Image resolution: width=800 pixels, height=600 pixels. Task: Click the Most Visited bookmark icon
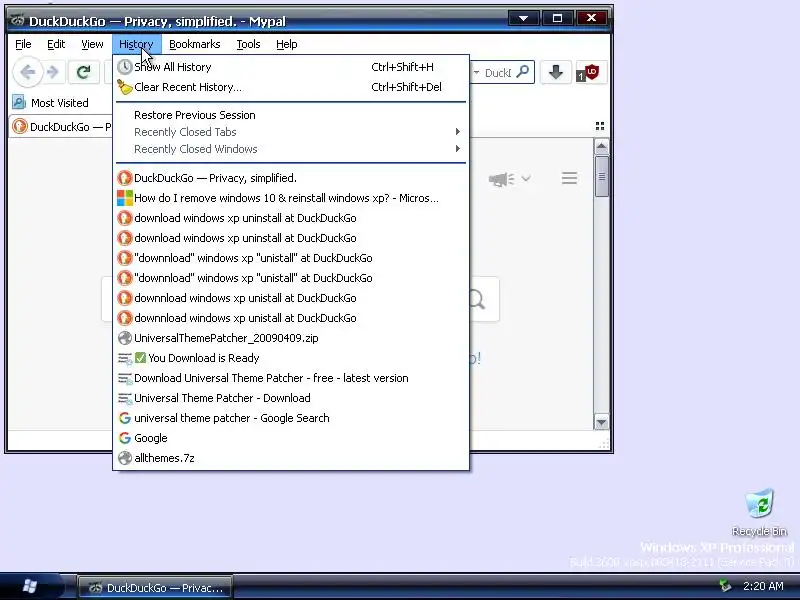[19, 103]
